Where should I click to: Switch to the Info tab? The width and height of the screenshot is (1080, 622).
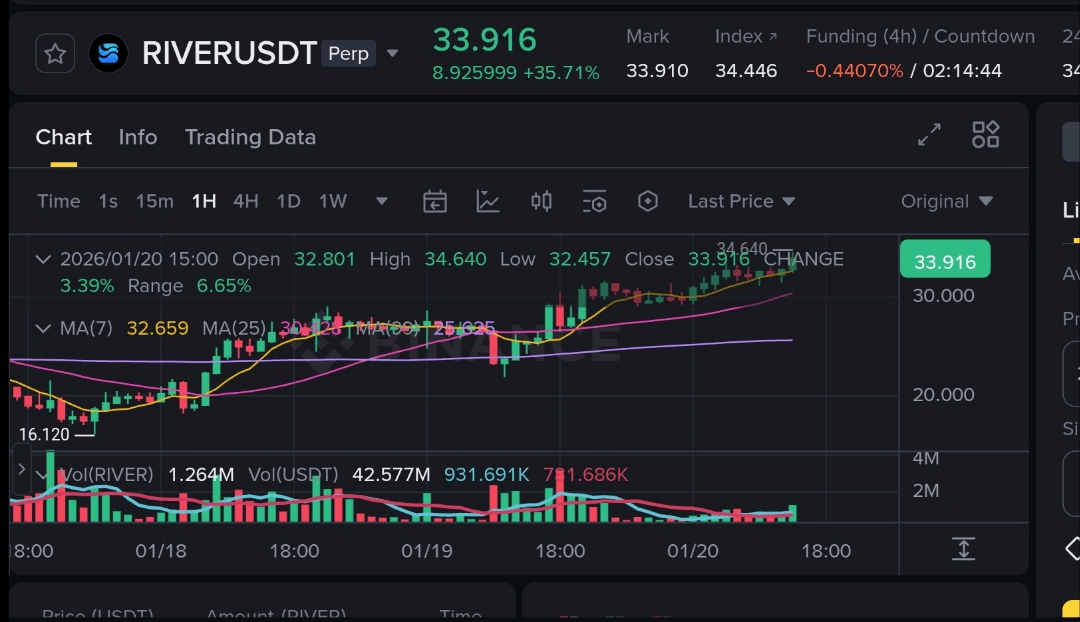point(138,137)
